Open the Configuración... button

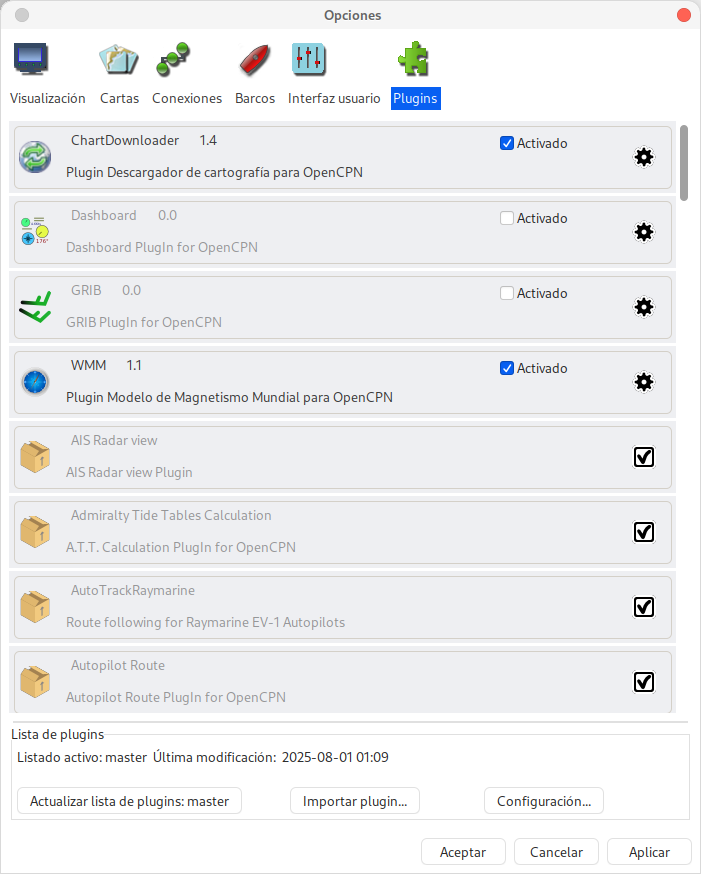(544, 801)
